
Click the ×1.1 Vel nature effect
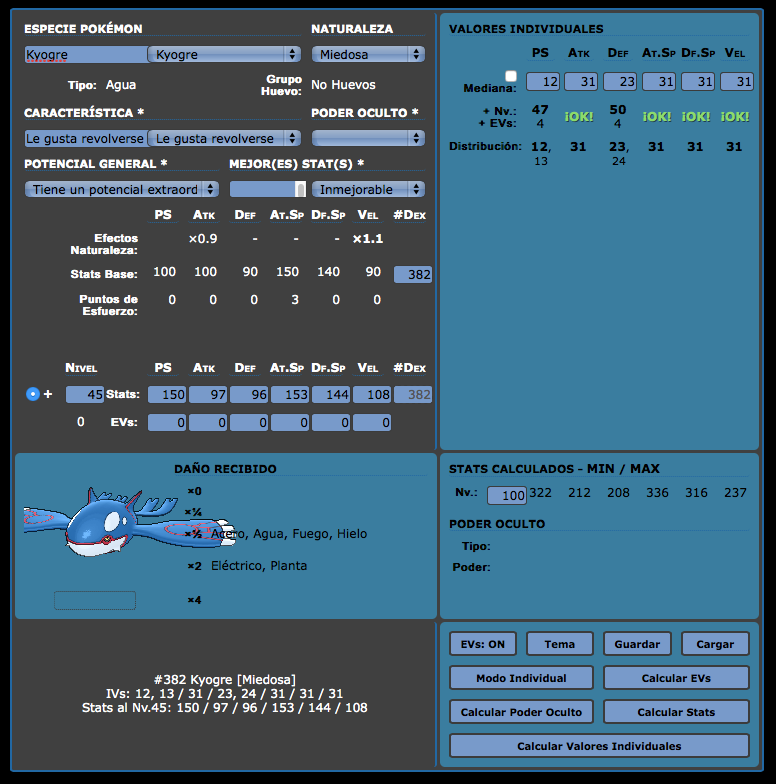coord(368,238)
